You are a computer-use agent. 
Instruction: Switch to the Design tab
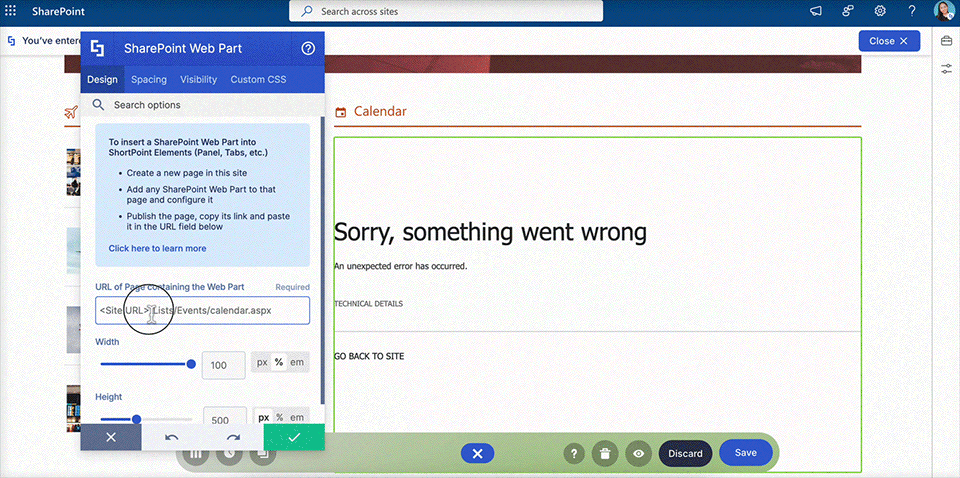(102, 80)
